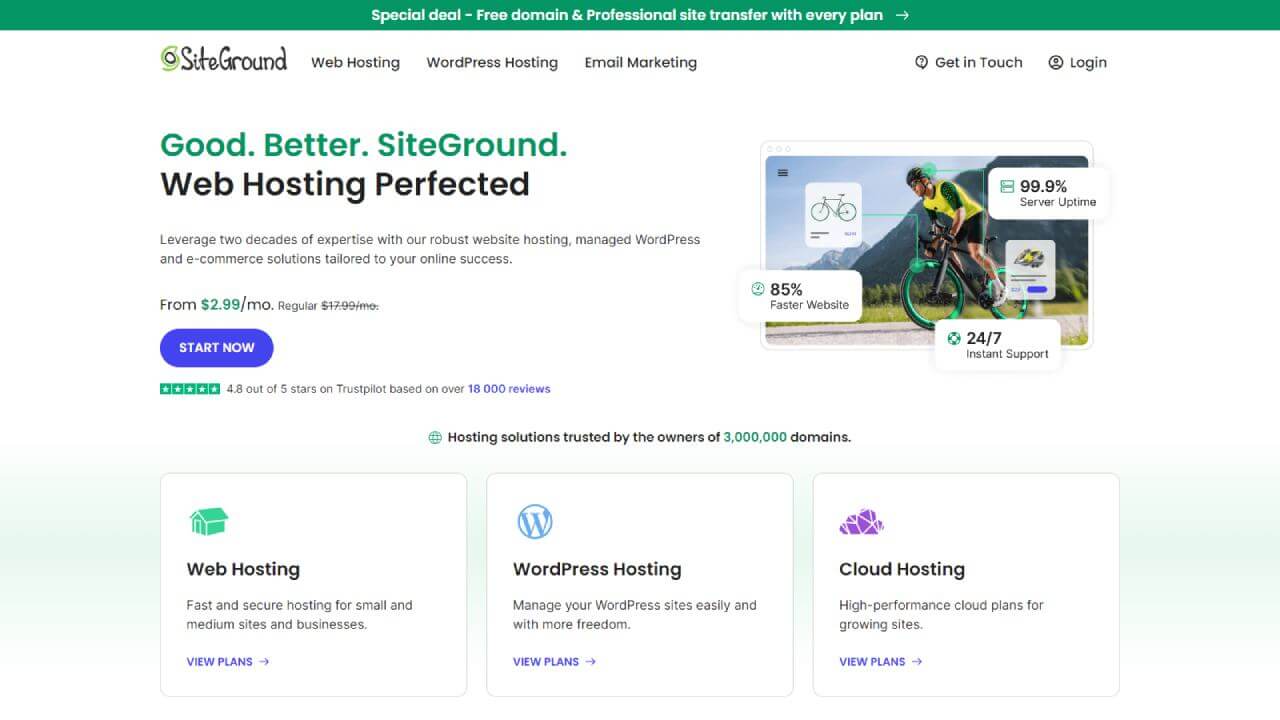Screen dimensions: 1280x720
Task: Click the Good. Better. SiteGround. headline
Action: tap(364, 145)
